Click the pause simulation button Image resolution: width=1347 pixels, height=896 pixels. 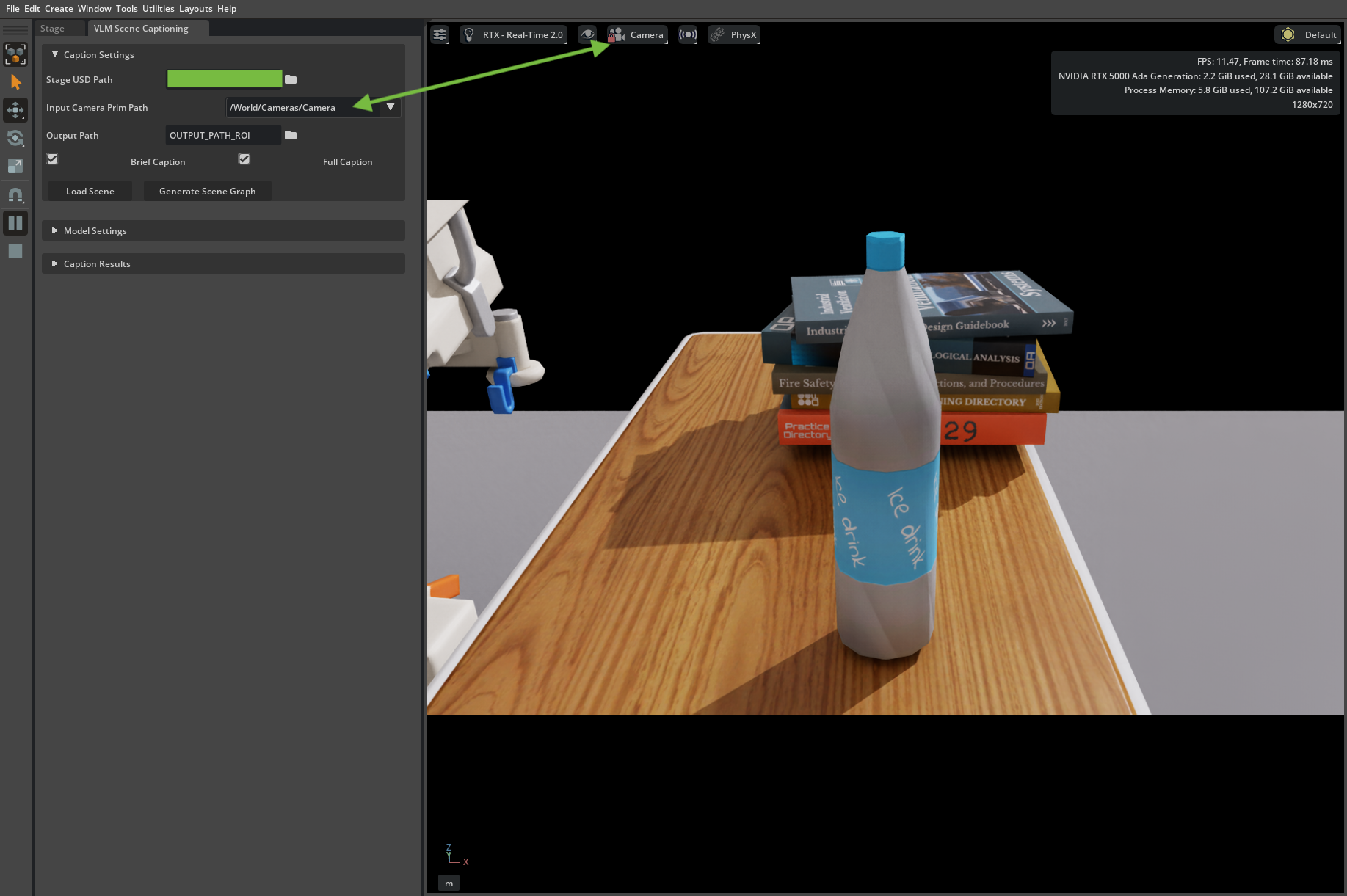(x=15, y=223)
